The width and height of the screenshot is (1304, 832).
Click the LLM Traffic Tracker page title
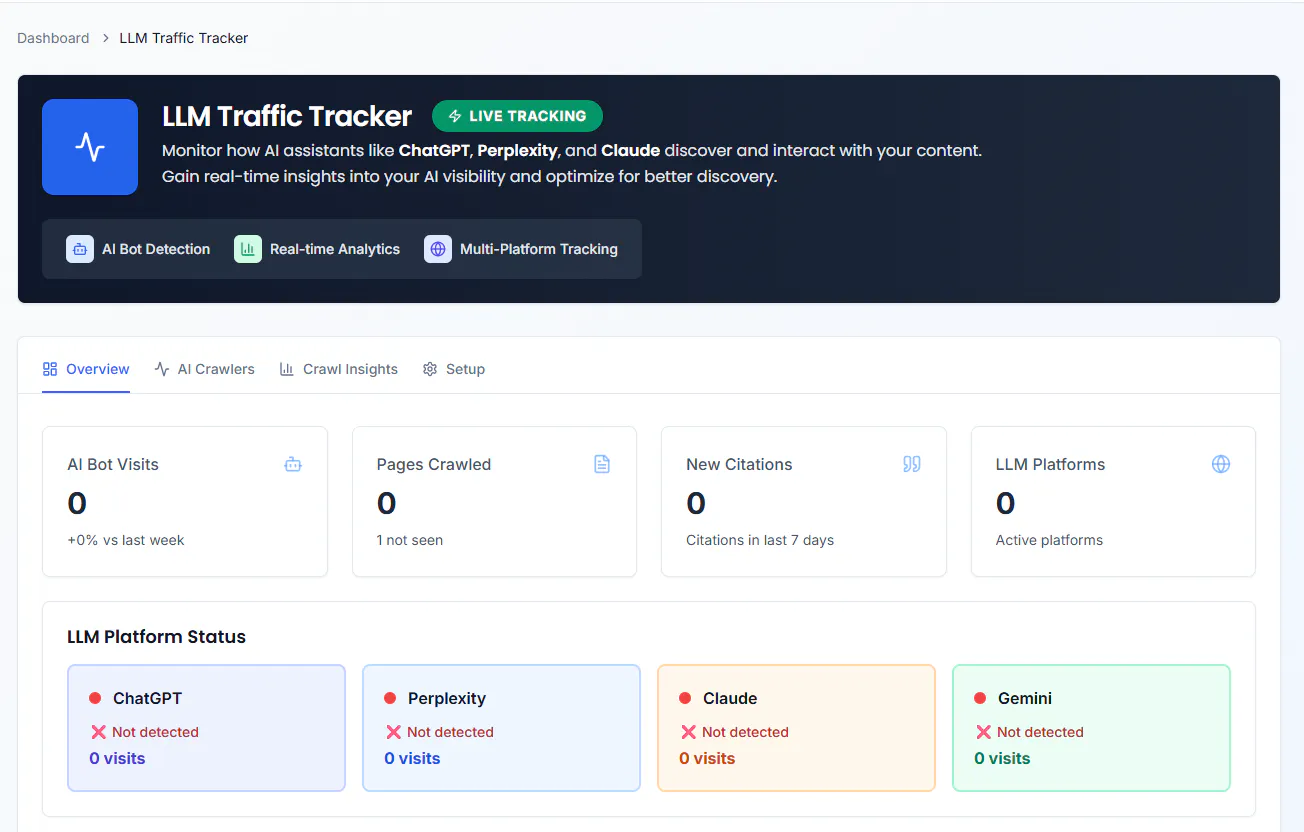coord(287,116)
